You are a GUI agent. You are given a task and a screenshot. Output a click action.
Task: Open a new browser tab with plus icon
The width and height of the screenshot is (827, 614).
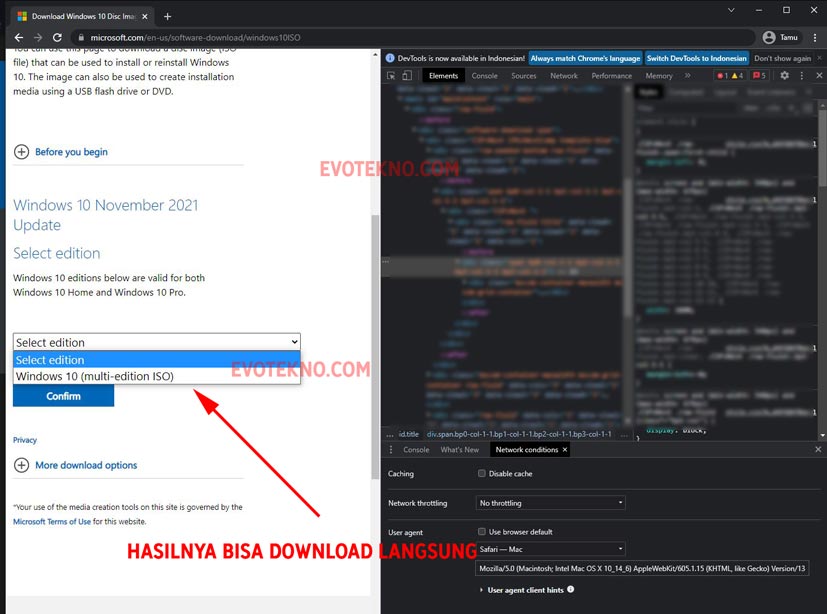click(x=167, y=16)
